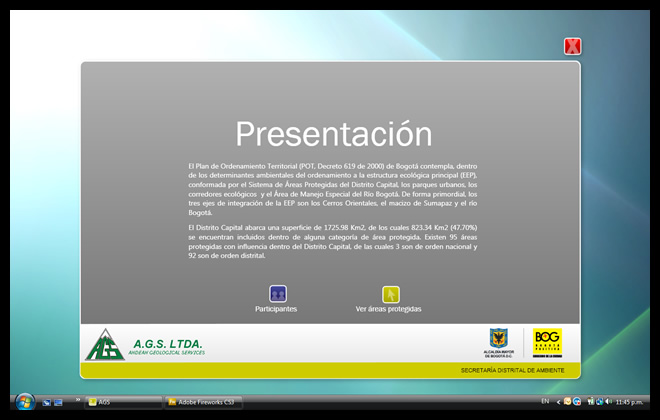
Task: Open the volume speaker tray icon
Action: tap(609, 401)
